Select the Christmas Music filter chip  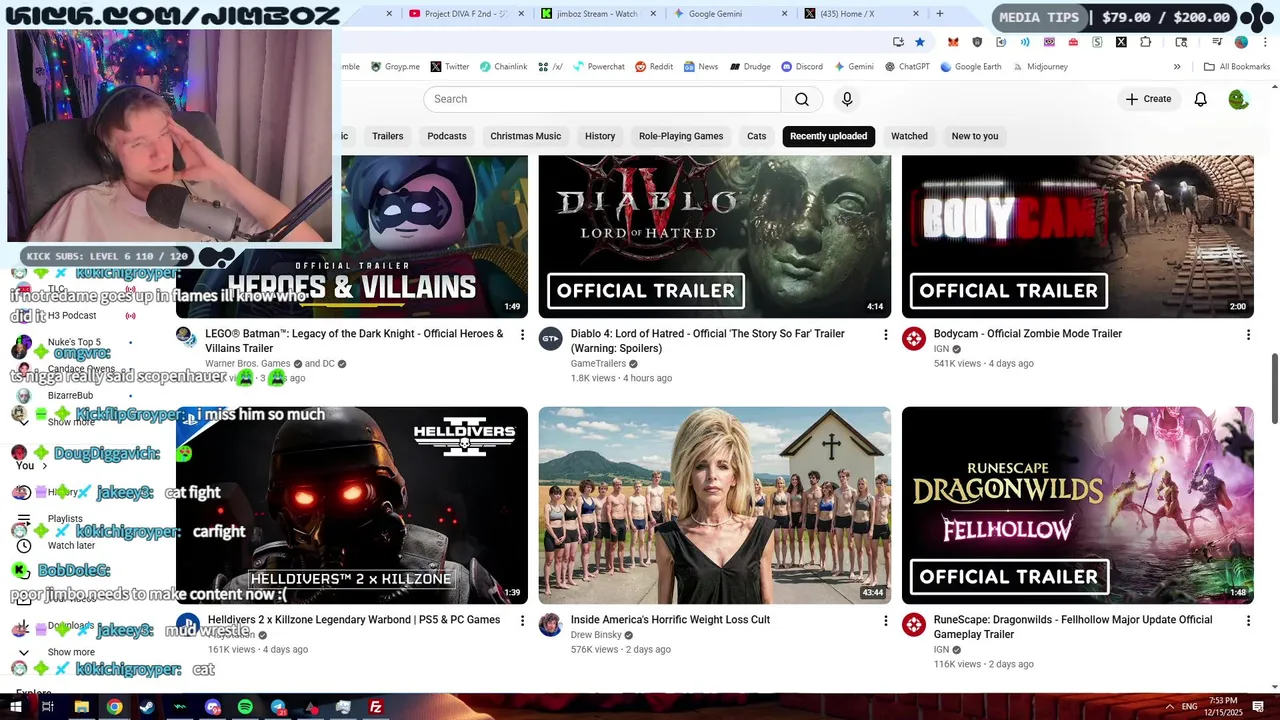click(x=526, y=136)
